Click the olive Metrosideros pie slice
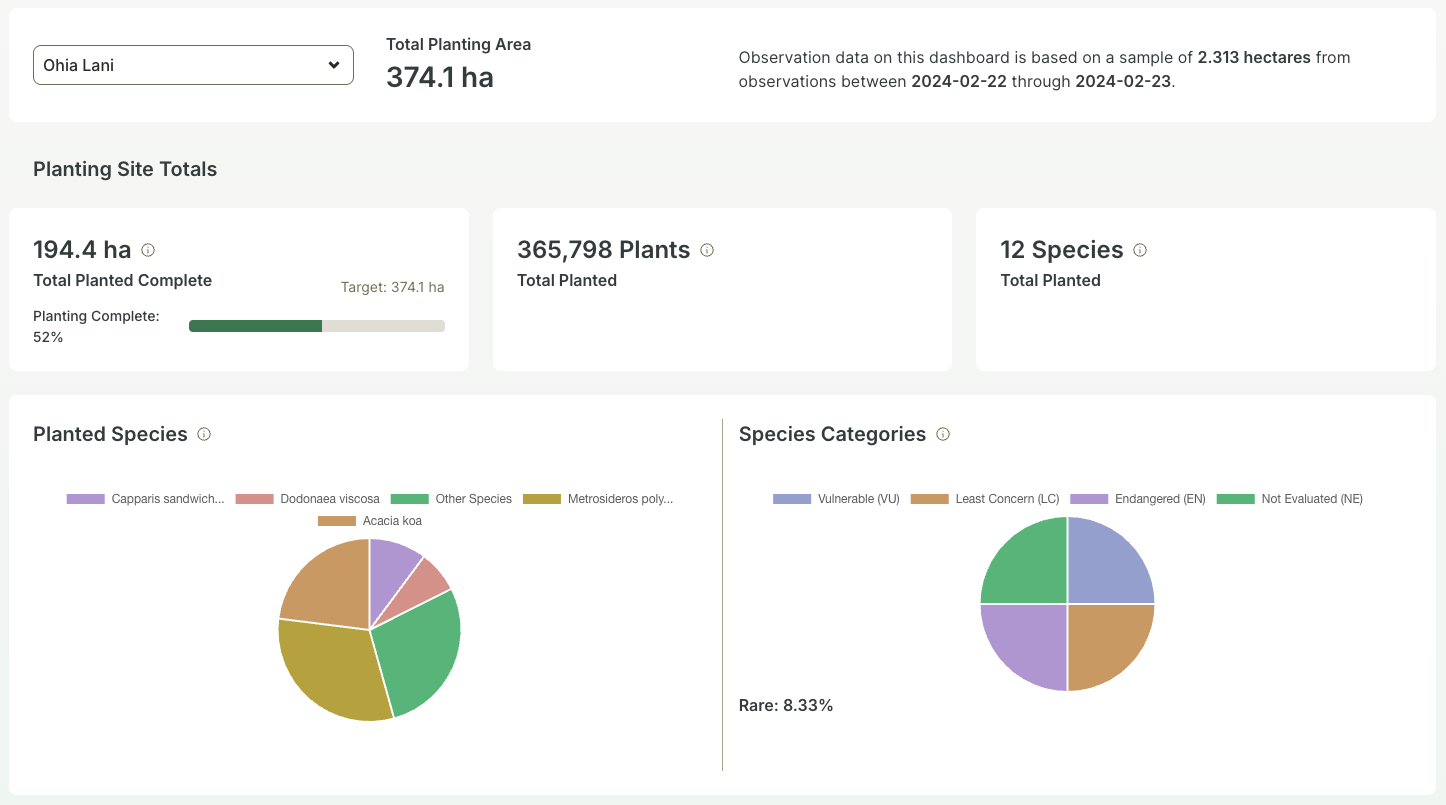This screenshot has width=1446, height=805. (x=330, y=668)
